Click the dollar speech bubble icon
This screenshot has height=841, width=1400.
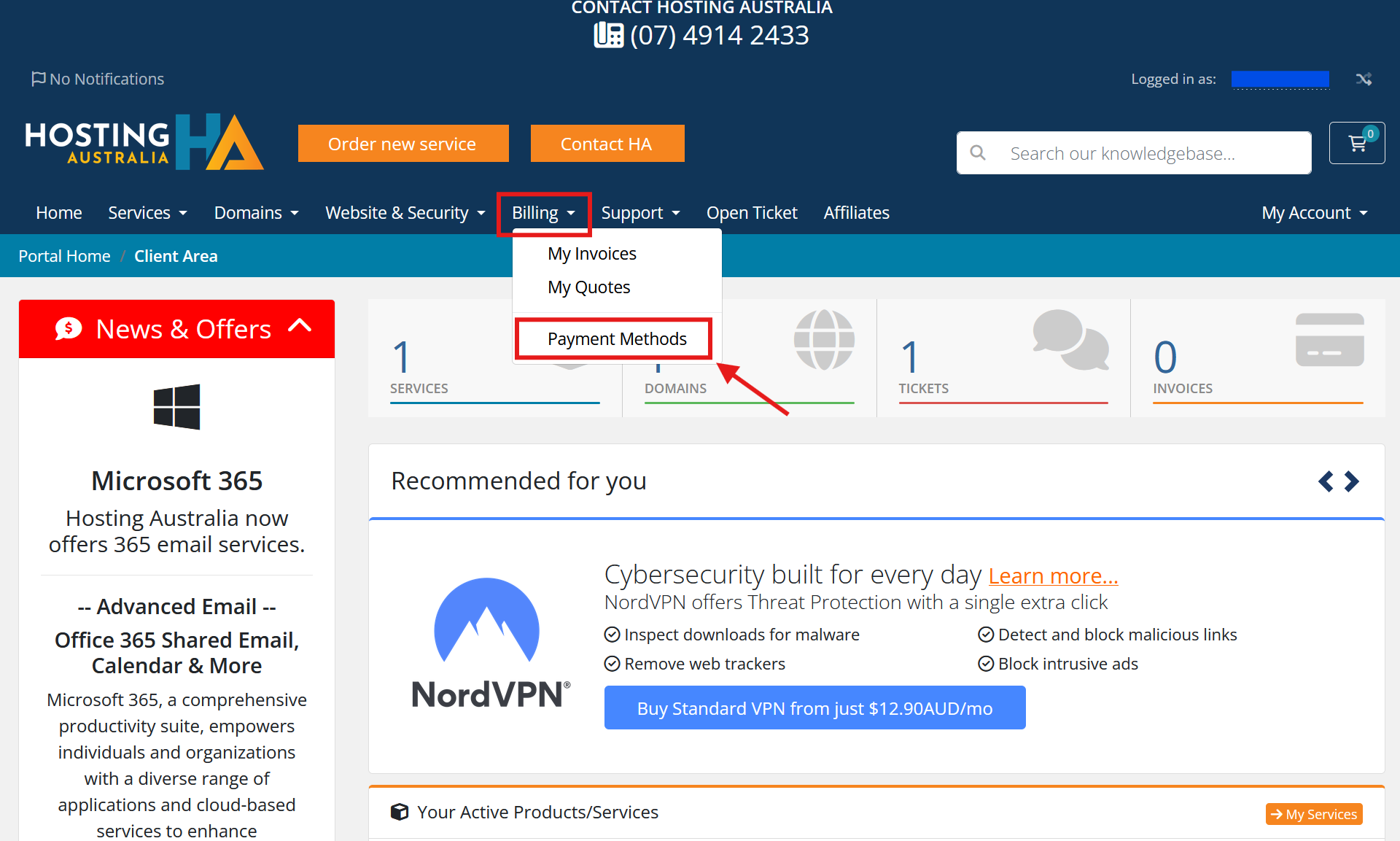69,329
